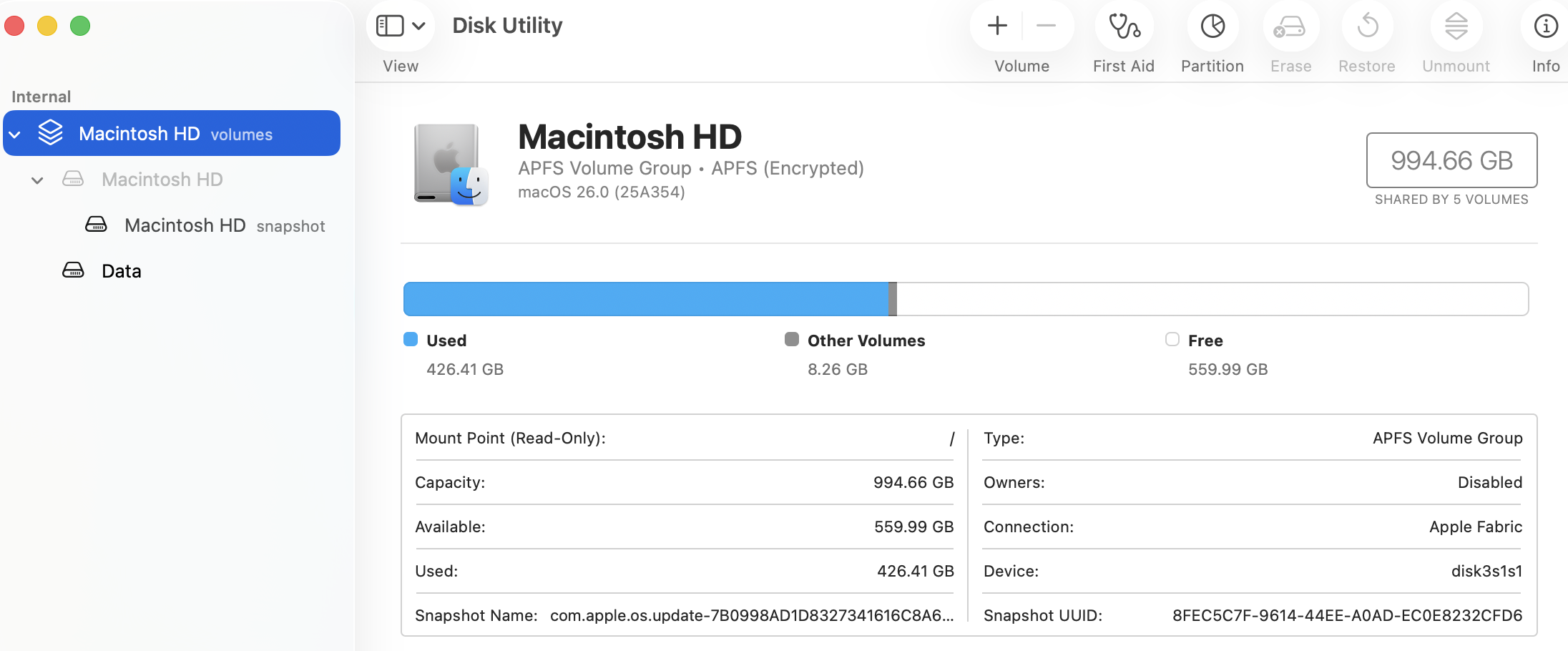Click the Snapshot Name value
Image resolution: width=1568 pixels, height=651 pixels.
[752, 615]
